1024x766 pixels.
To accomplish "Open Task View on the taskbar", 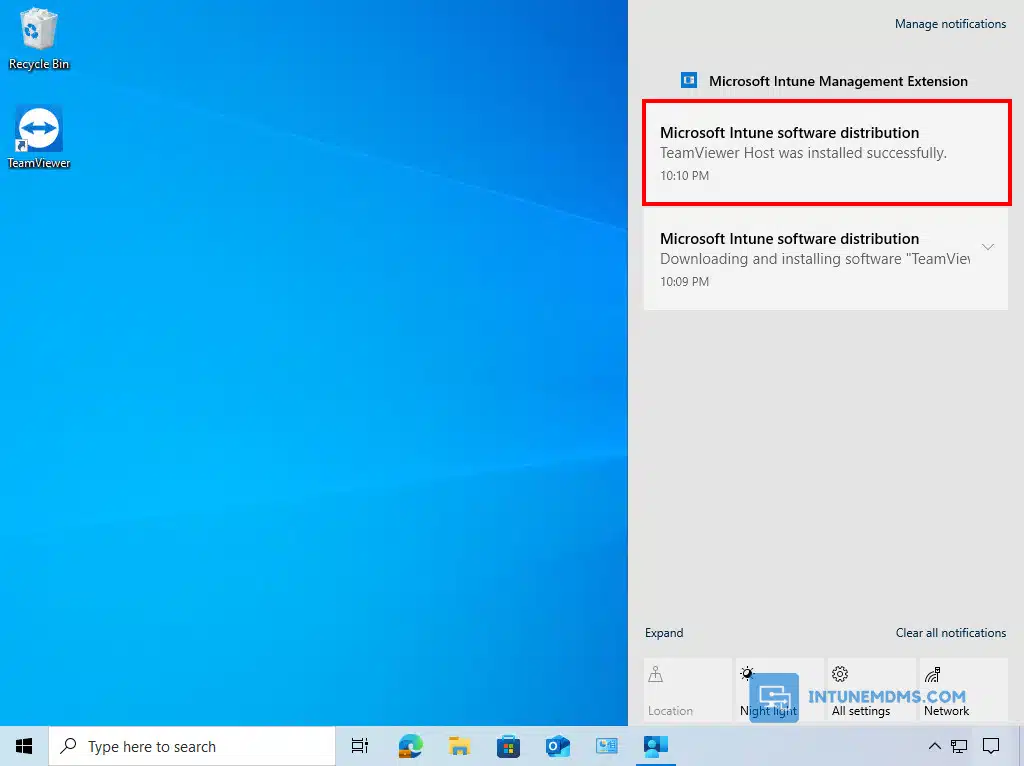I will pos(360,746).
